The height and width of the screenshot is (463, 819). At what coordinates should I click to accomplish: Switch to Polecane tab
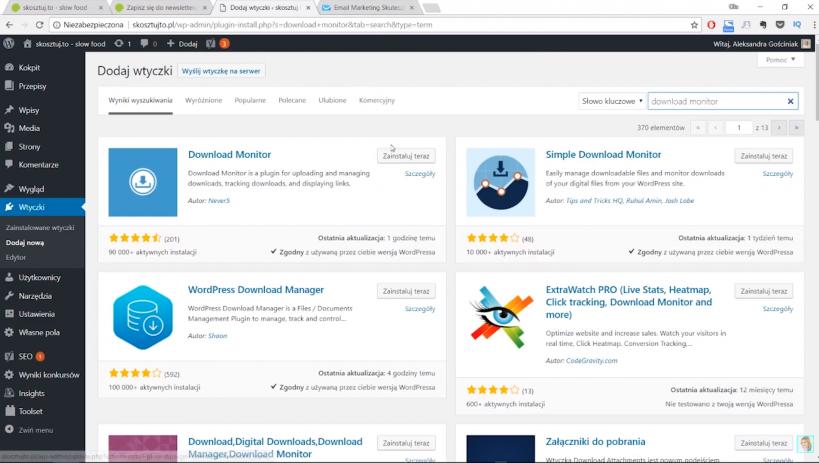coord(292,100)
